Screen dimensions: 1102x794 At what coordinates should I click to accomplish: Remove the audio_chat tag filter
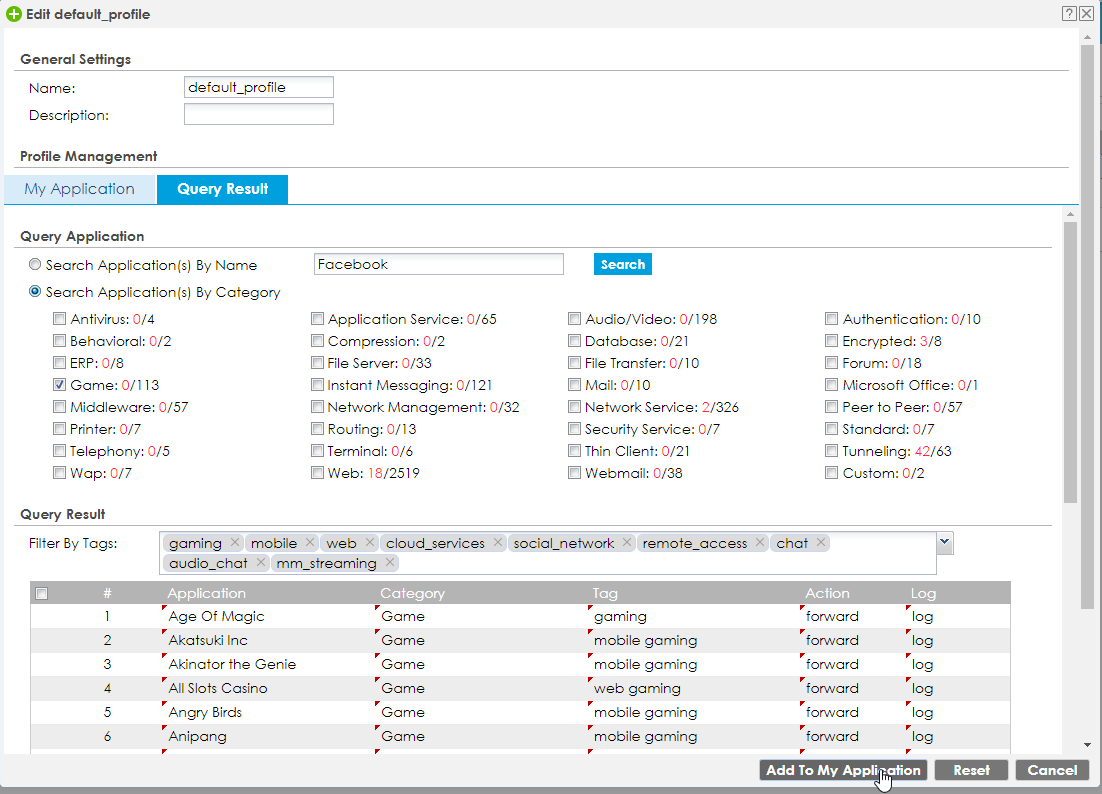pyautogui.click(x=260, y=563)
